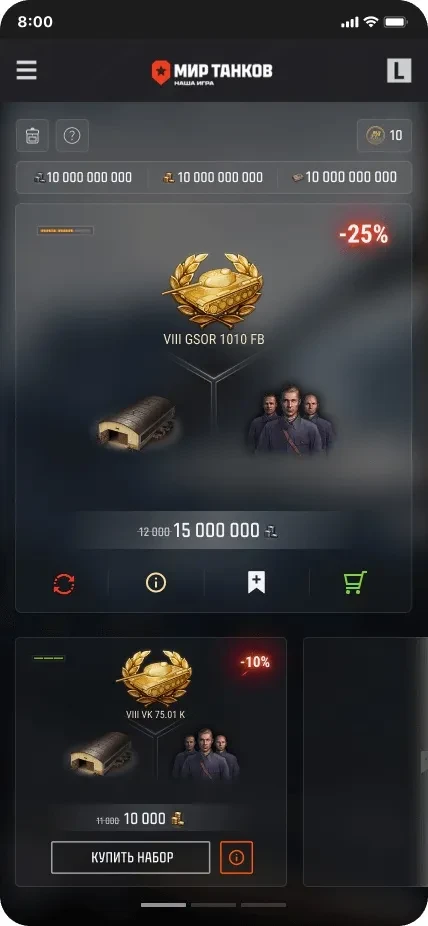This screenshot has width=428, height=926.
Task: Add GSOR 1010 FB bundle to cart
Action: click(355, 582)
